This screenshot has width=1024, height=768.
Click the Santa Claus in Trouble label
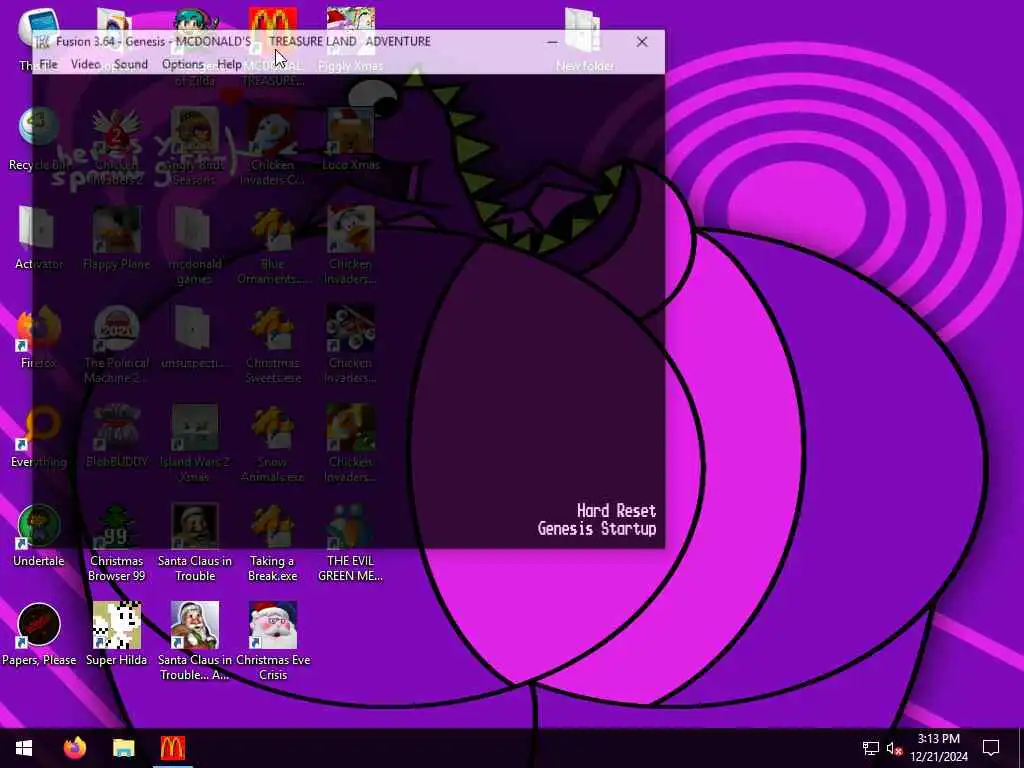[195, 568]
